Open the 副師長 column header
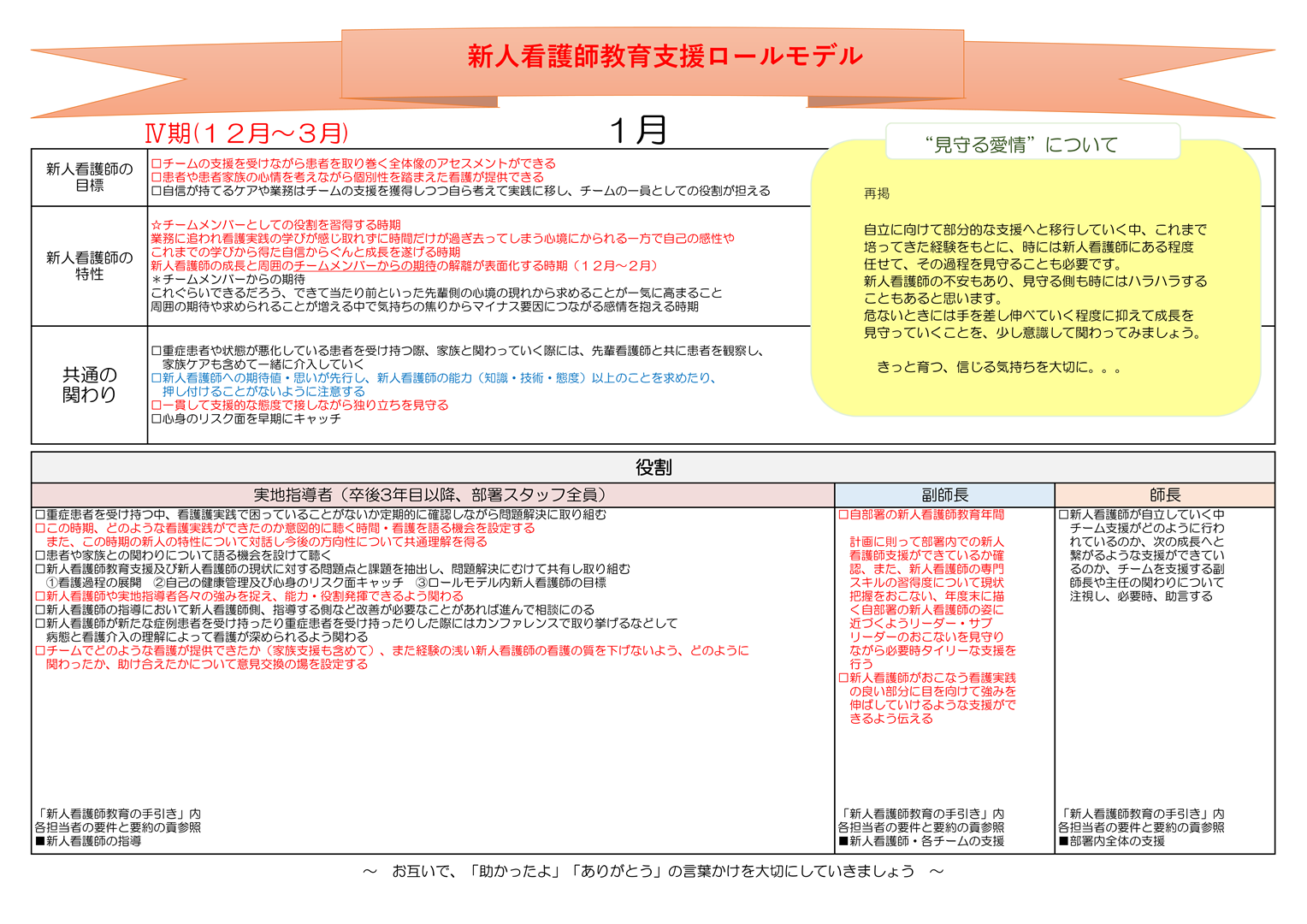 pyautogui.click(x=944, y=495)
